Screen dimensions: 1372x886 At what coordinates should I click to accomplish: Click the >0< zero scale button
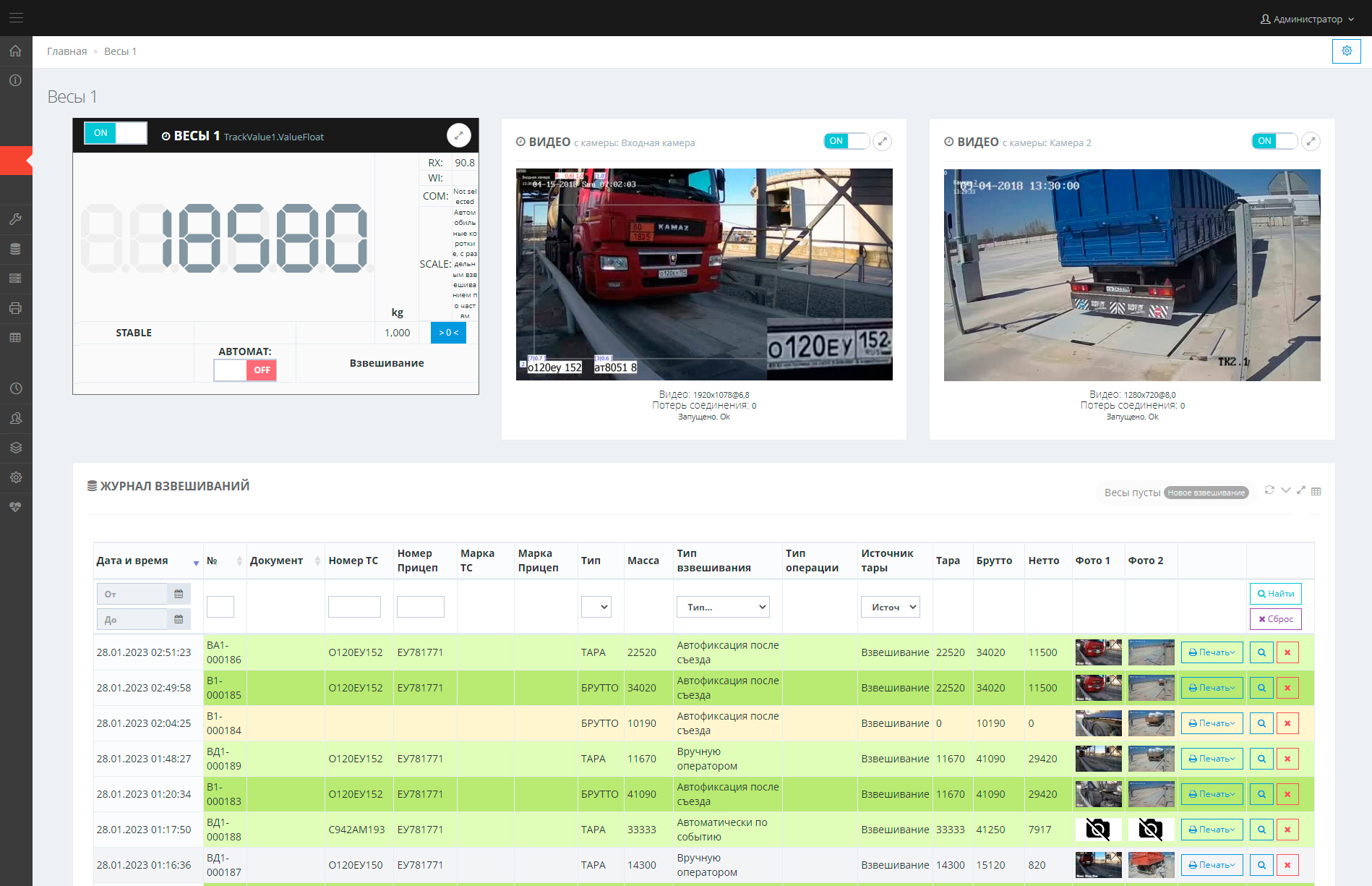pyautogui.click(x=448, y=333)
